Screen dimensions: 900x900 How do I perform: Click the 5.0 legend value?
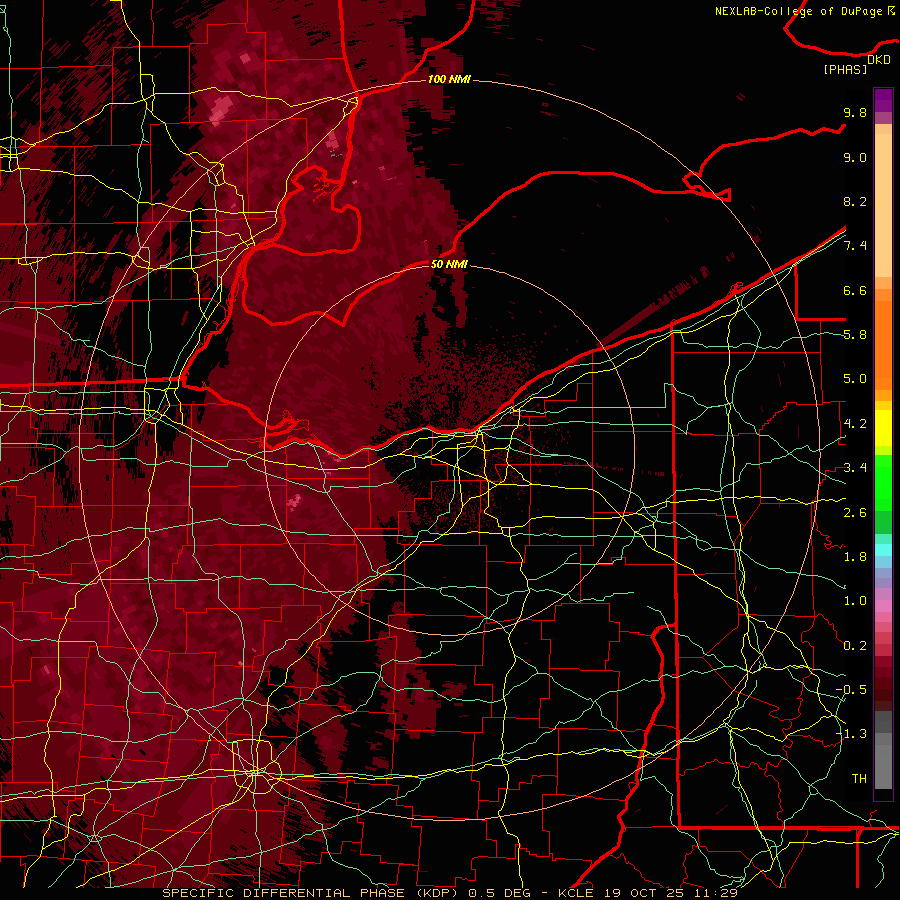[855, 379]
